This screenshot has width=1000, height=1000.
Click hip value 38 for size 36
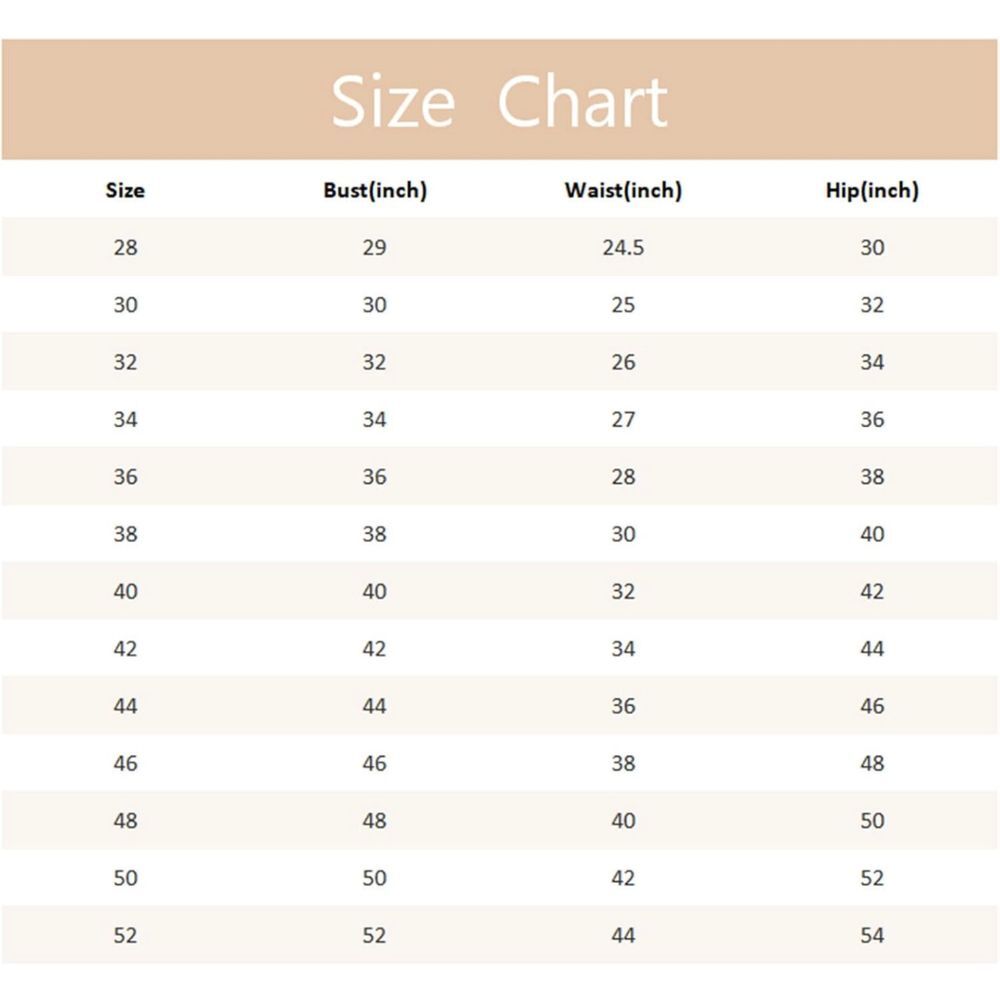point(872,476)
